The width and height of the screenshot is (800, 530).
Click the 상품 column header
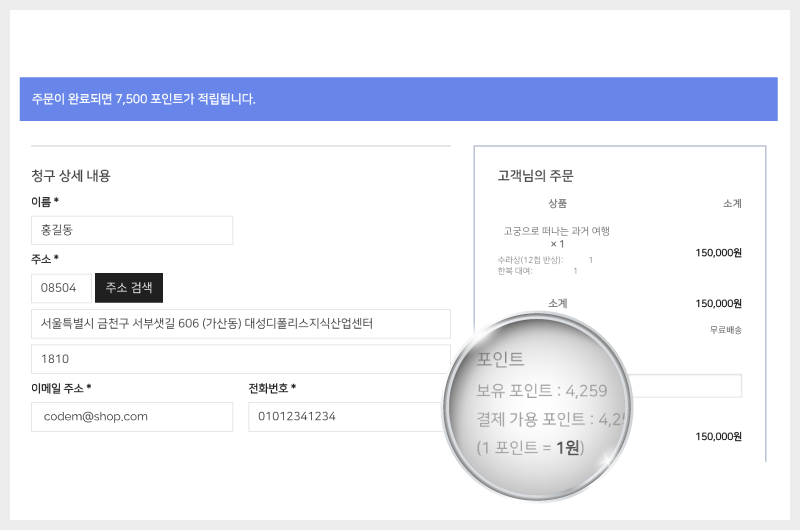pos(557,203)
